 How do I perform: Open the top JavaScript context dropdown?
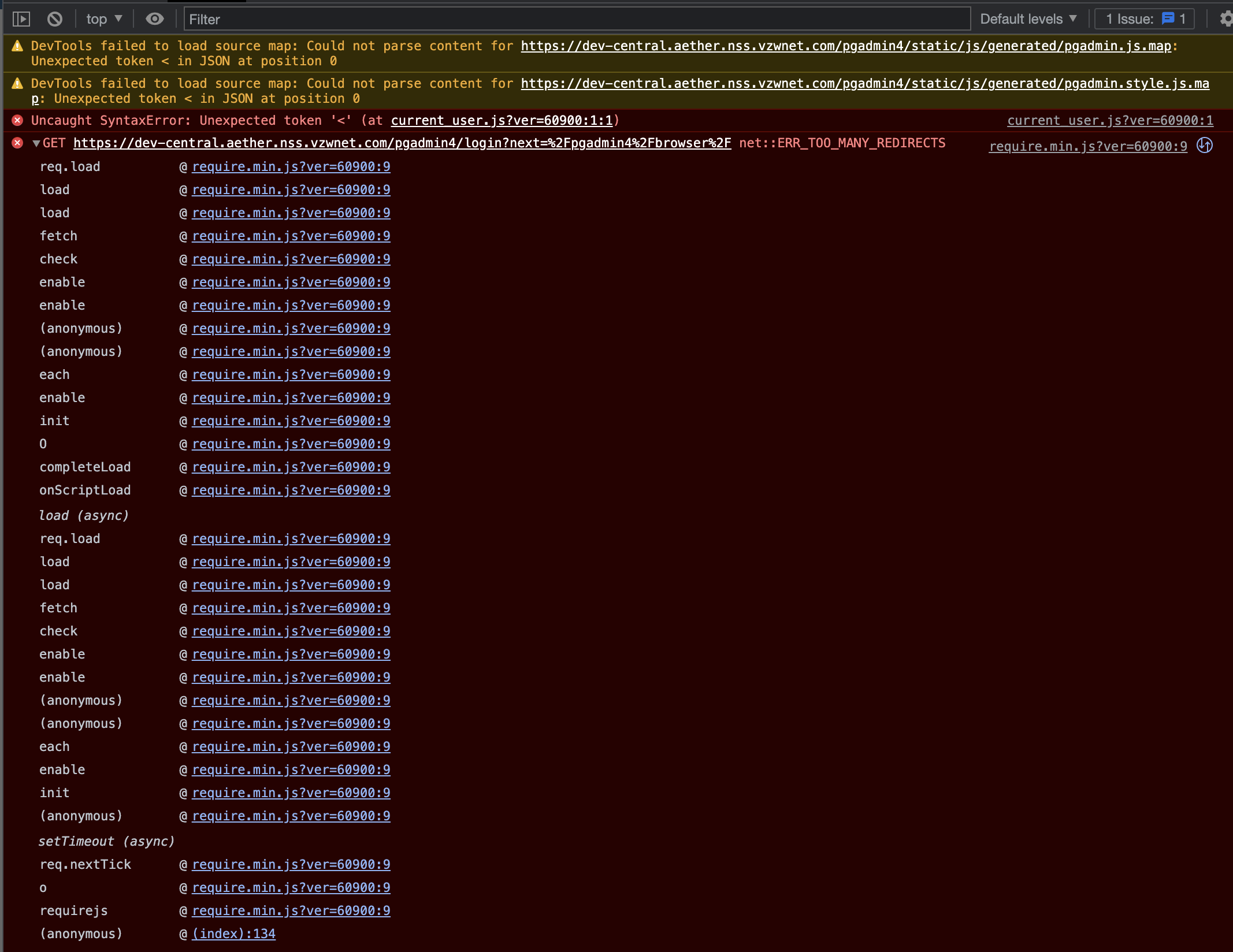point(104,19)
